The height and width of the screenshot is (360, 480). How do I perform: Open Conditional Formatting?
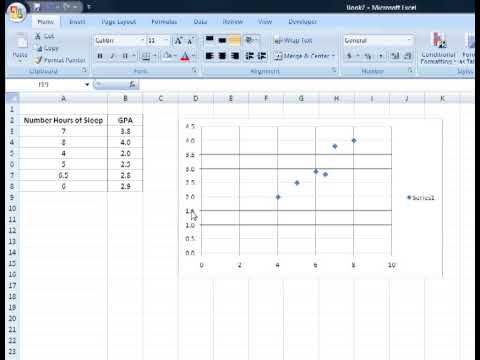[438, 48]
